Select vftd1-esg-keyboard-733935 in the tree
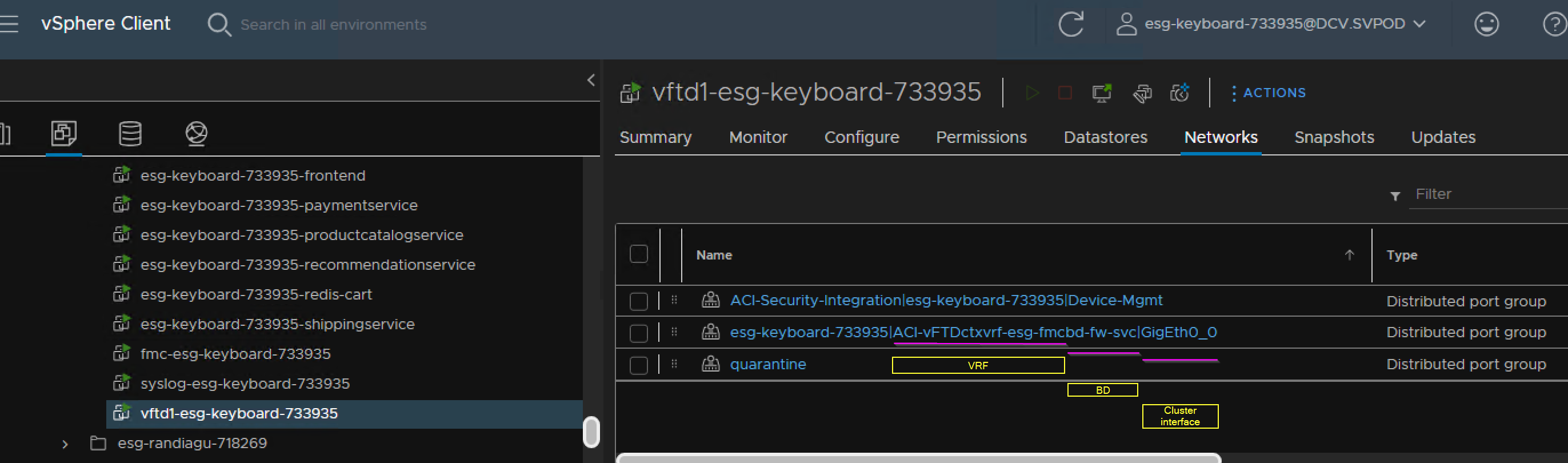1568x463 pixels. 239,414
